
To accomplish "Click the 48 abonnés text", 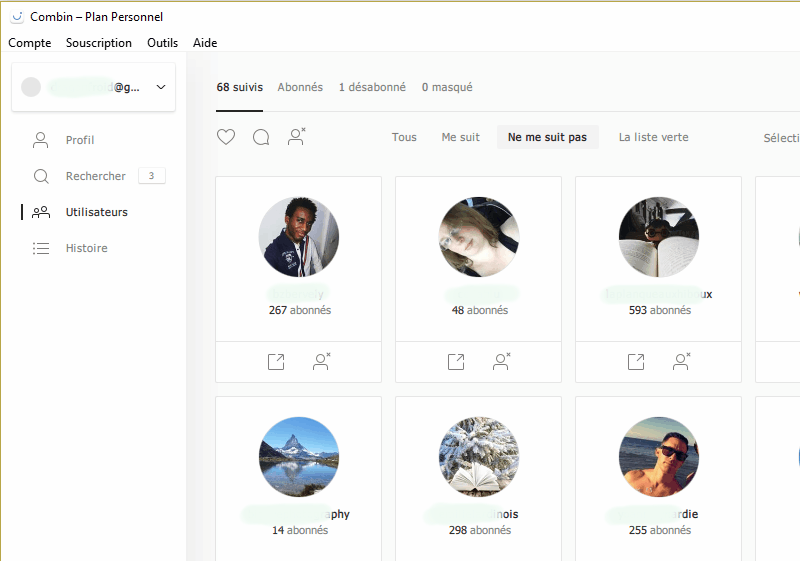I will point(480,310).
